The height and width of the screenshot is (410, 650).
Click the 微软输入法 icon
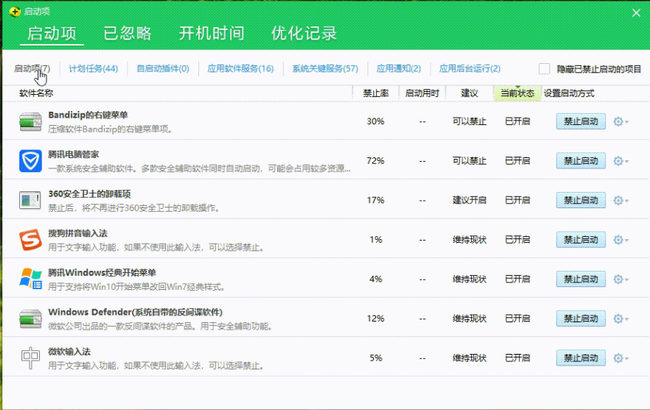tap(31, 358)
